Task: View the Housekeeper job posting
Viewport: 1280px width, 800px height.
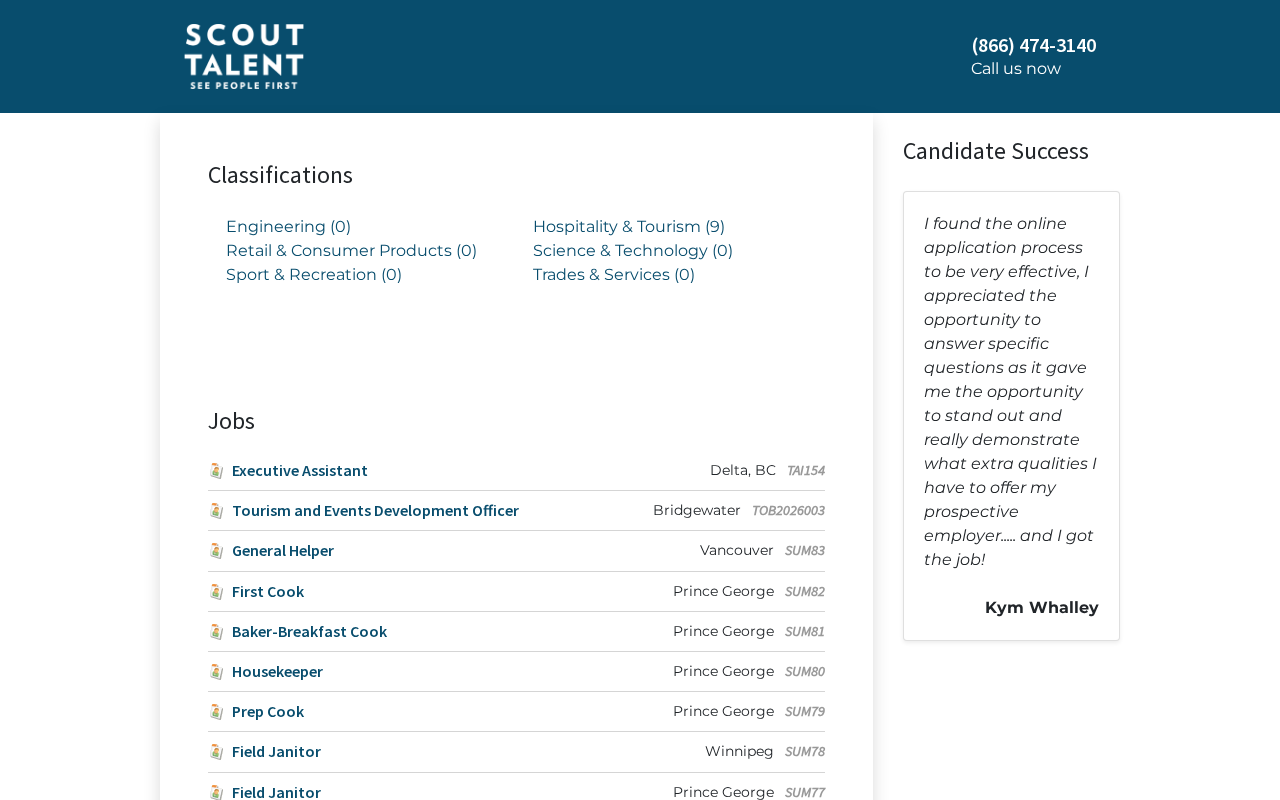Action: click(x=277, y=671)
